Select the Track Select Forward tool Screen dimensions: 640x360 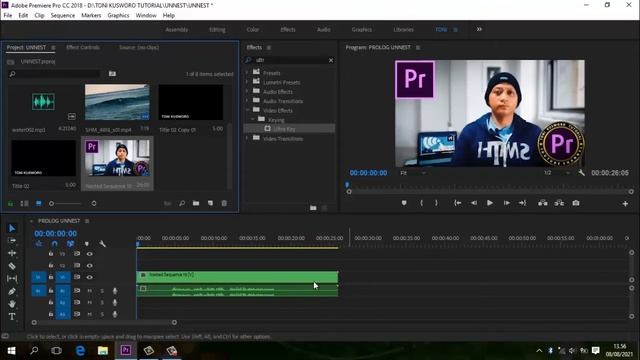(x=12, y=240)
